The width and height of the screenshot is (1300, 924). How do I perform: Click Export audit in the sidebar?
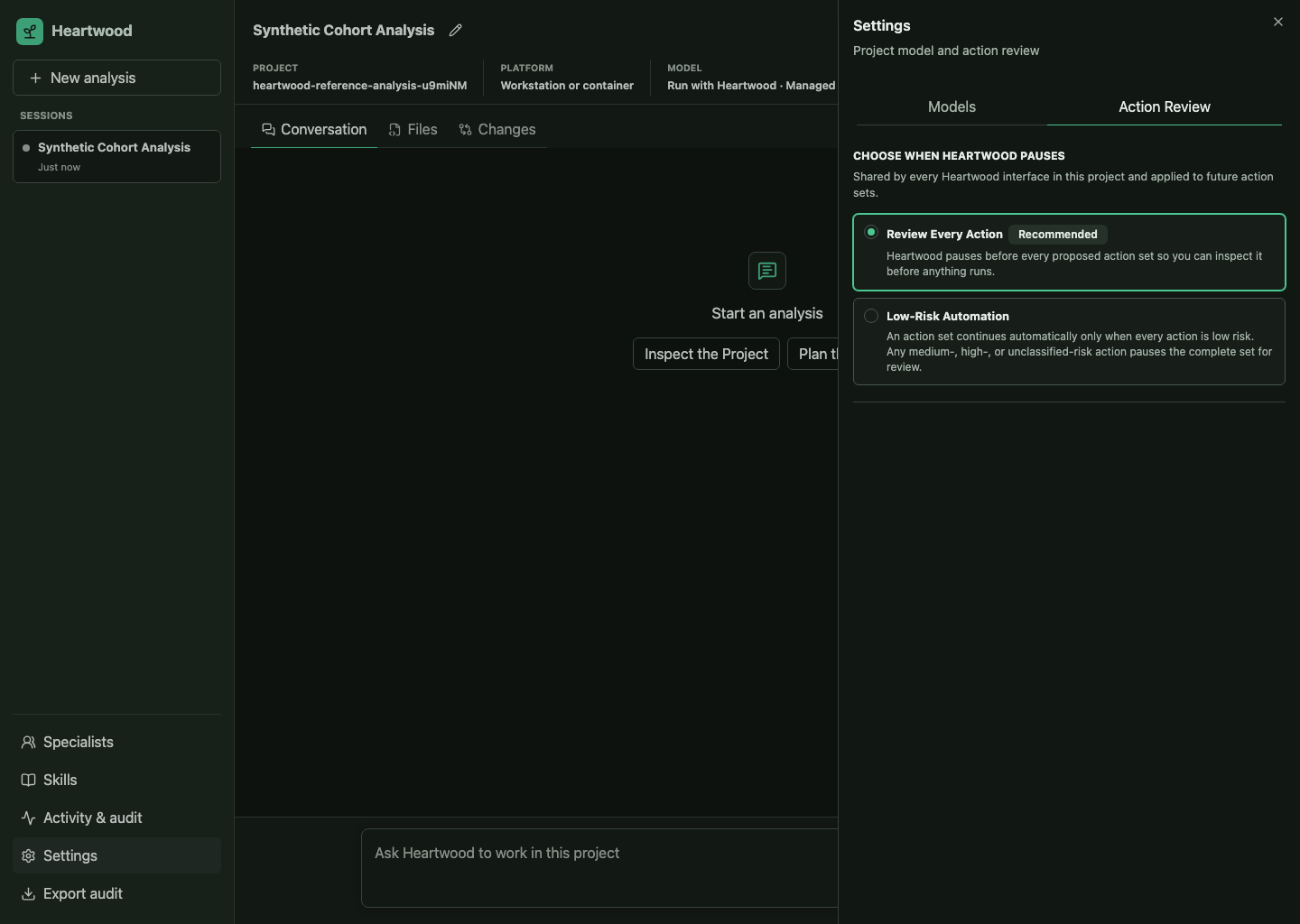(116, 893)
